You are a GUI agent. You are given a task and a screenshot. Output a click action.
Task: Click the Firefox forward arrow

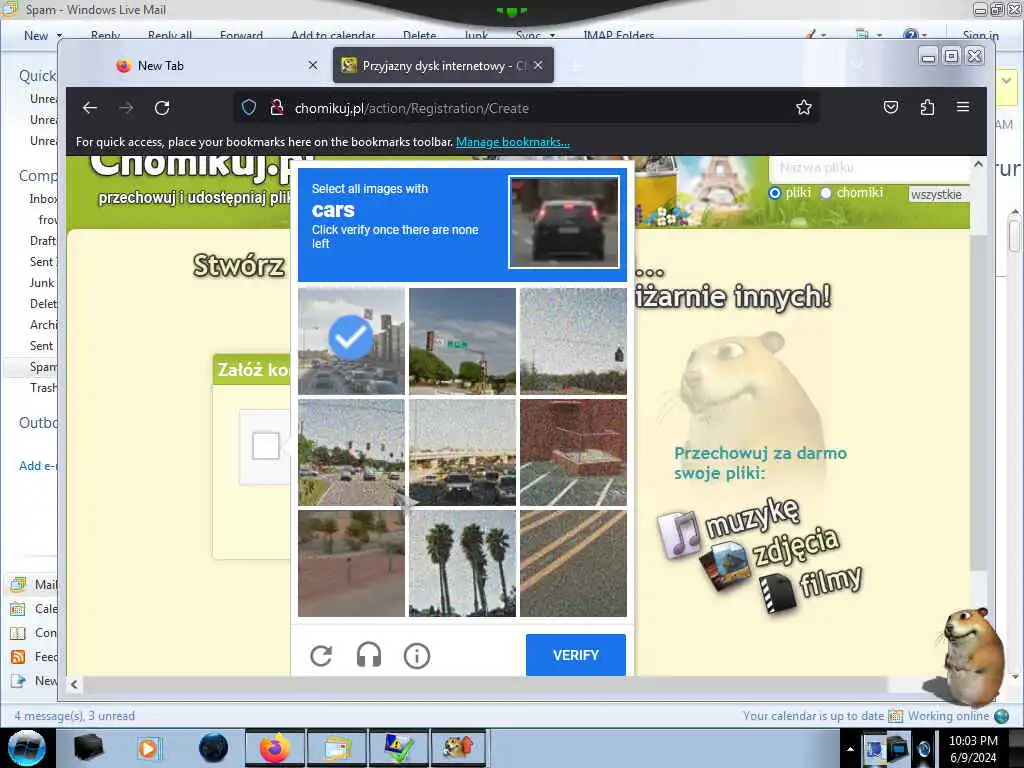point(126,108)
